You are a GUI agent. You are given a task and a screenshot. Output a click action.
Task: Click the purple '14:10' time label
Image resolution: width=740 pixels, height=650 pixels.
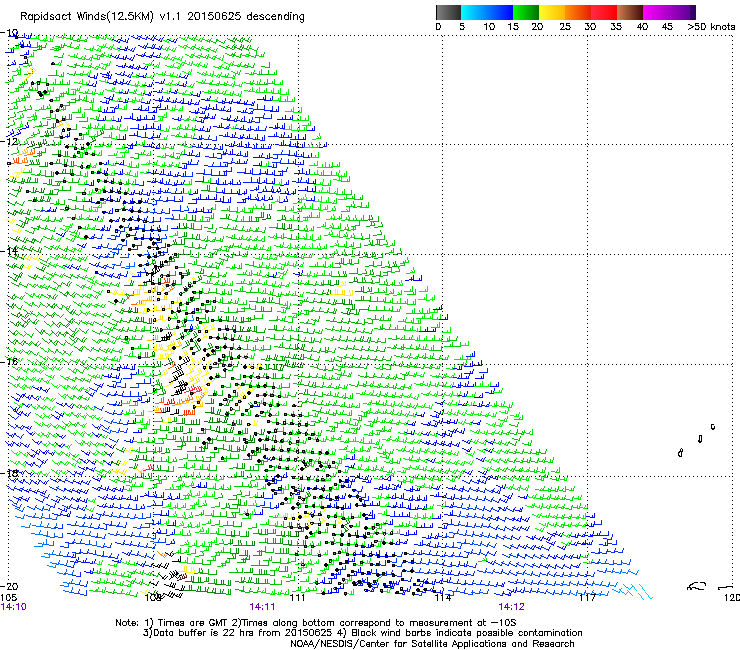pos(14,607)
